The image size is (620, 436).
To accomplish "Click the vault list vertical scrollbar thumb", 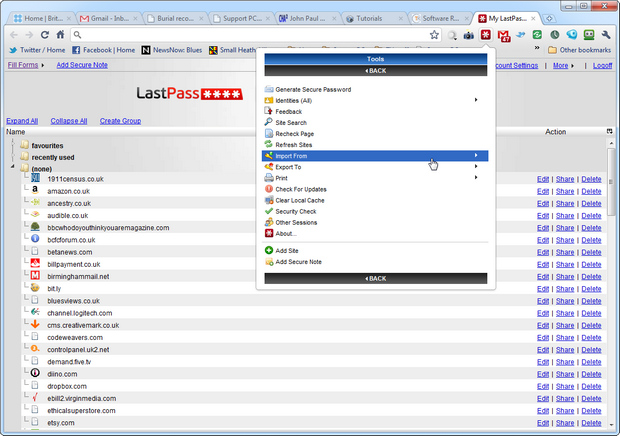I will coord(611,182).
